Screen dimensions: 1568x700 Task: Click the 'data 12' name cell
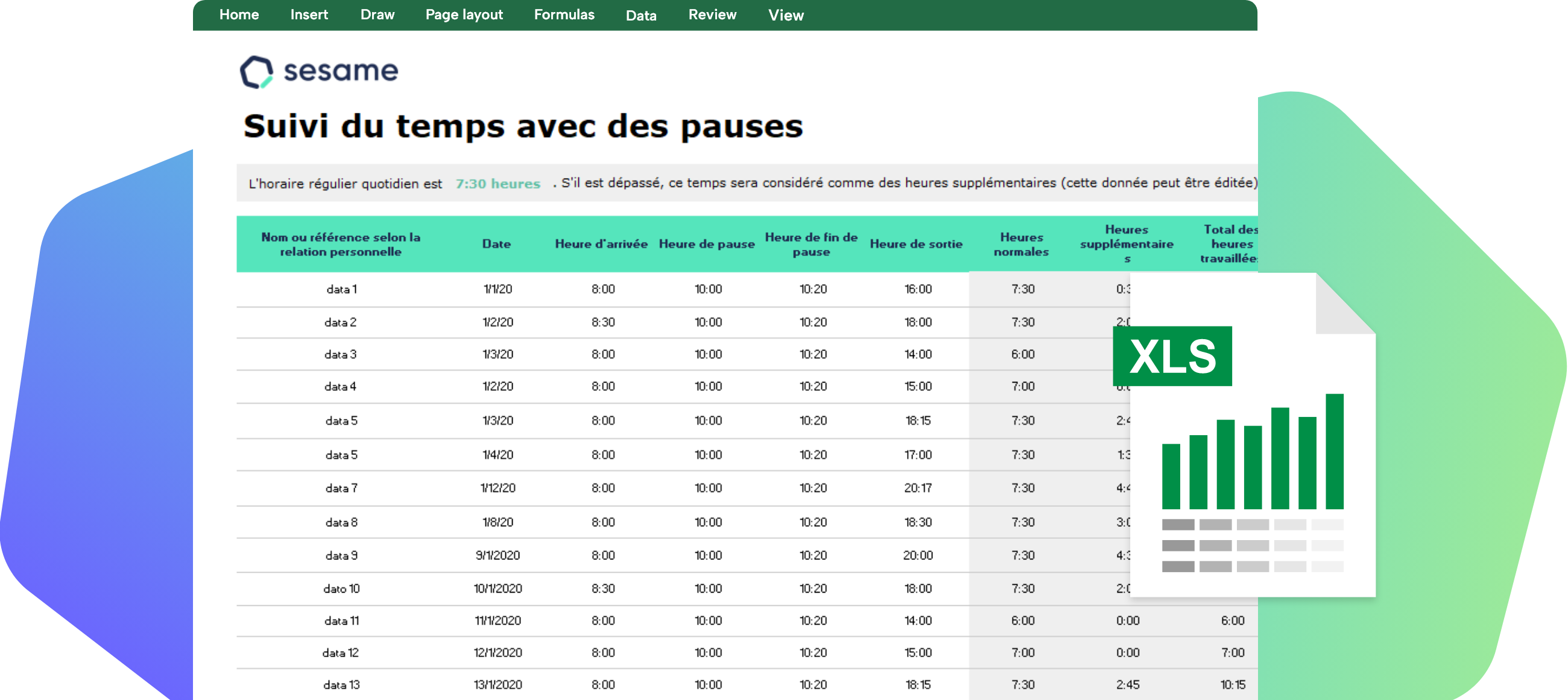pyautogui.click(x=340, y=652)
